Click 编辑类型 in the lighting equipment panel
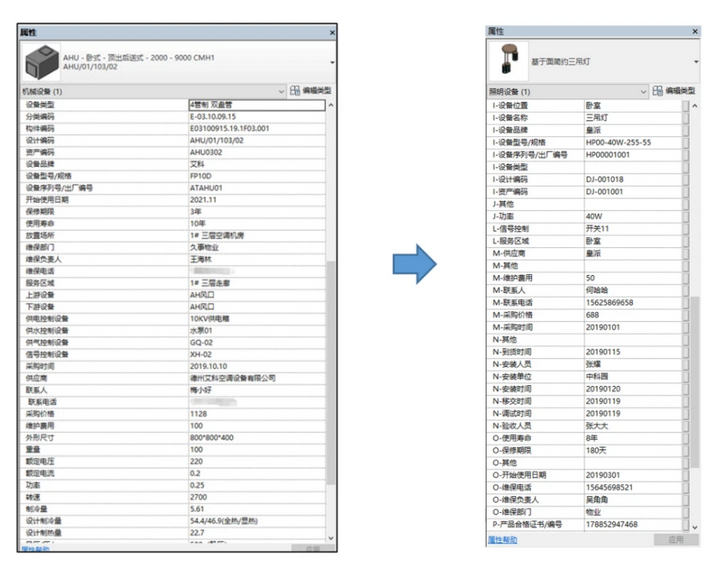This screenshot has width=704, height=562. click(673, 91)
